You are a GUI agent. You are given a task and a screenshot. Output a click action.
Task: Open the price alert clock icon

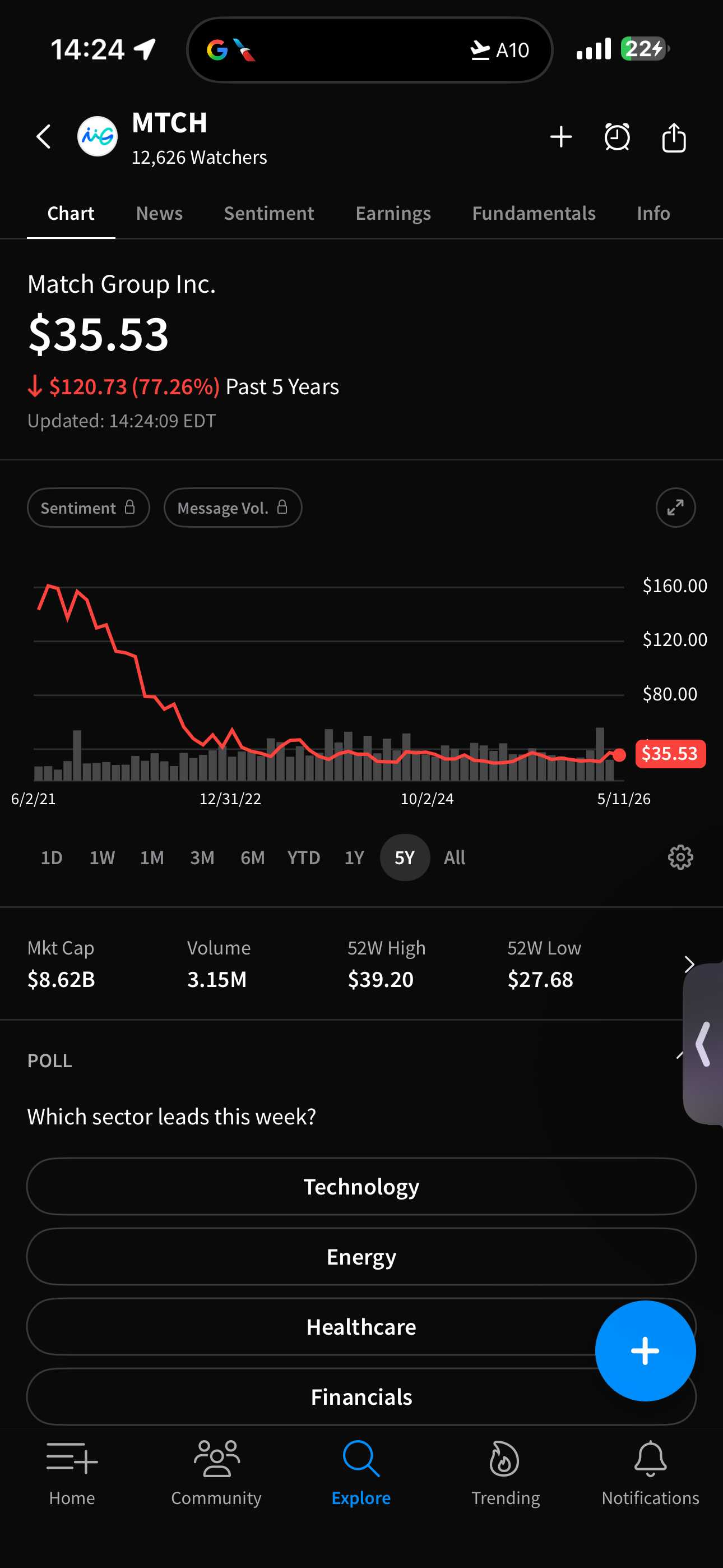point(617,137)
